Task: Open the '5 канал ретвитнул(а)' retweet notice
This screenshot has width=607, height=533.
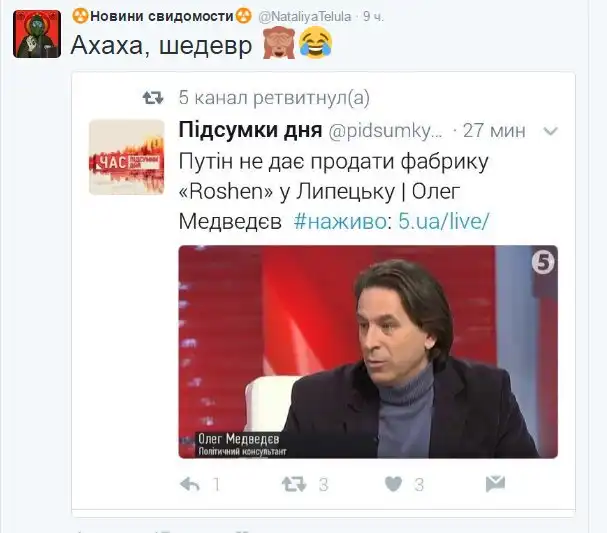Action: [274, 98]
